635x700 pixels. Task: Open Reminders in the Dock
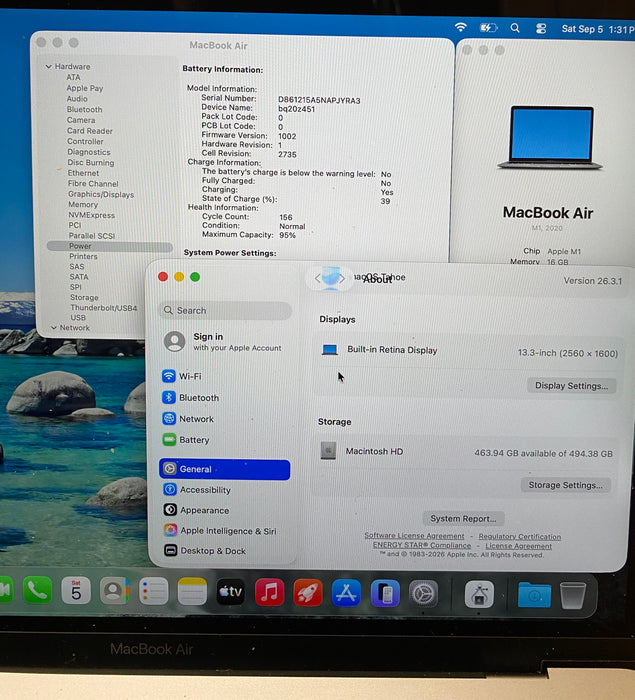[x=153, y=591]
